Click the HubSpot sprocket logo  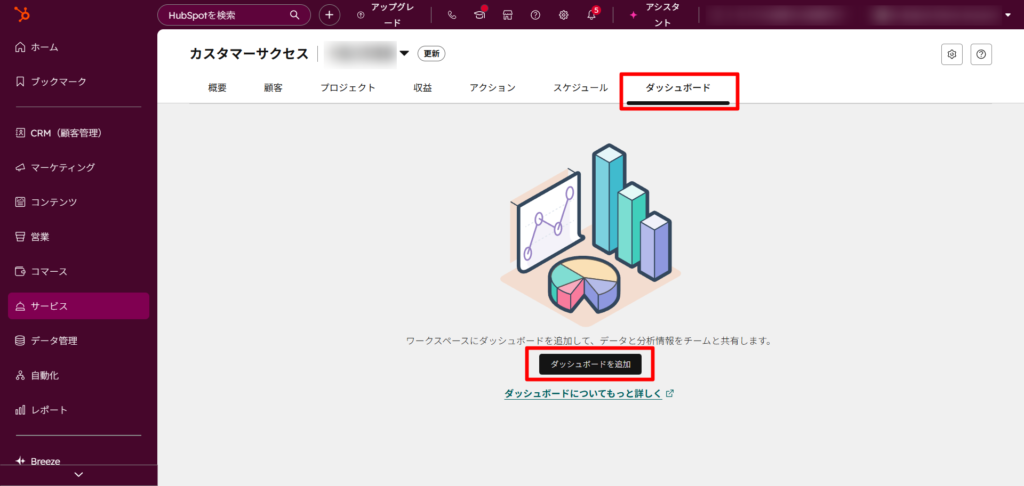[21, 14]
